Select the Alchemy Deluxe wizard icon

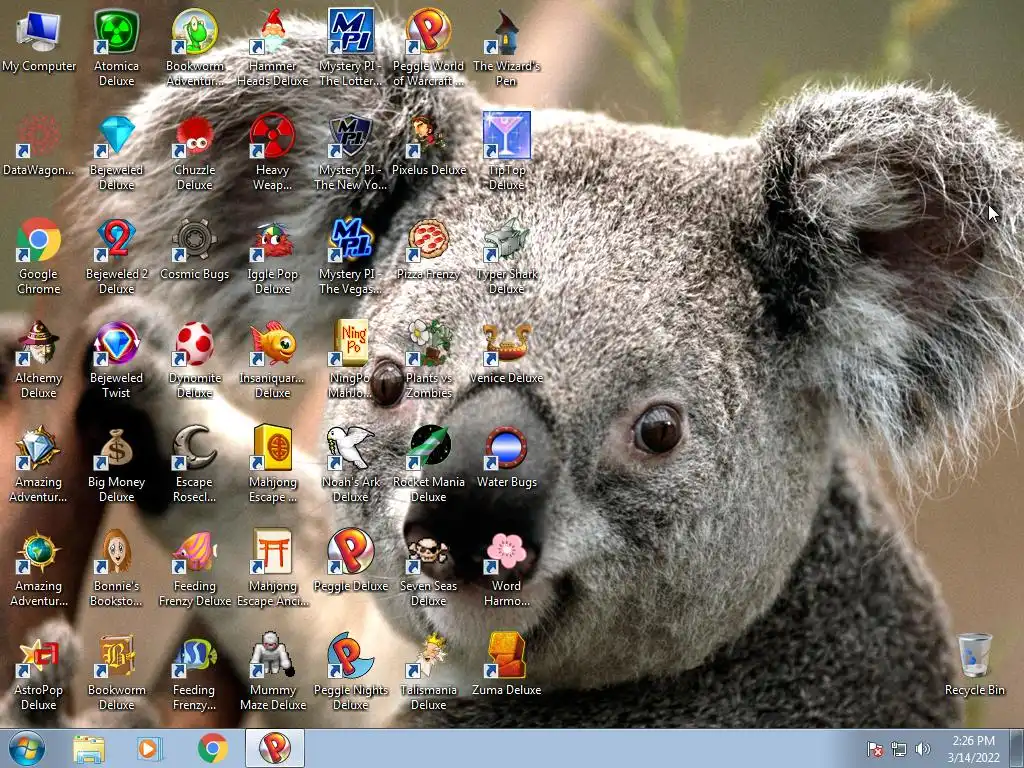click(x=39, y=344)
